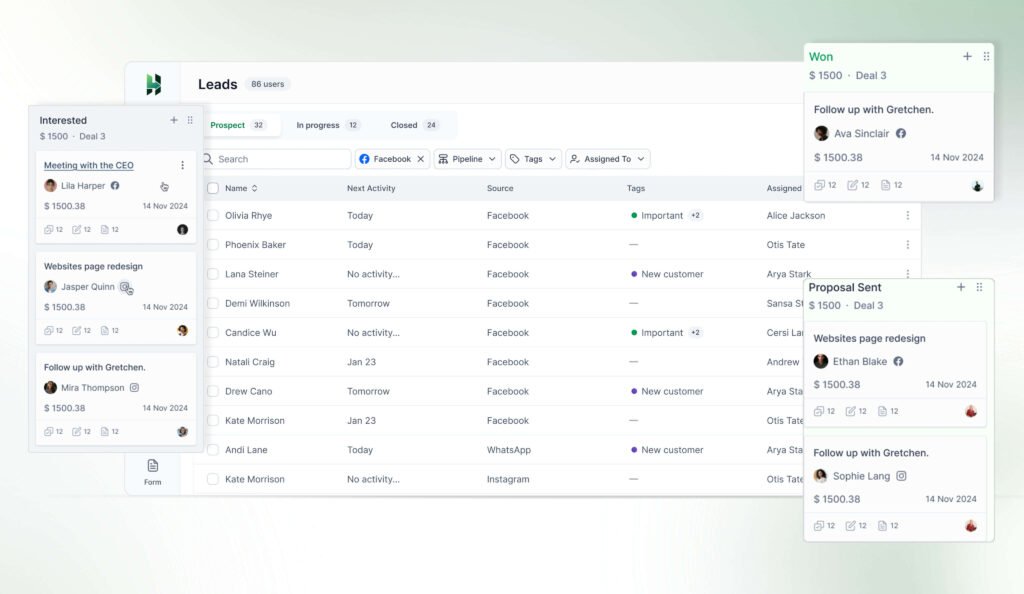Screen dimensions: 1024x594
Task: Open the Meeting with the CEO deal link
Action: pos(90,164)
